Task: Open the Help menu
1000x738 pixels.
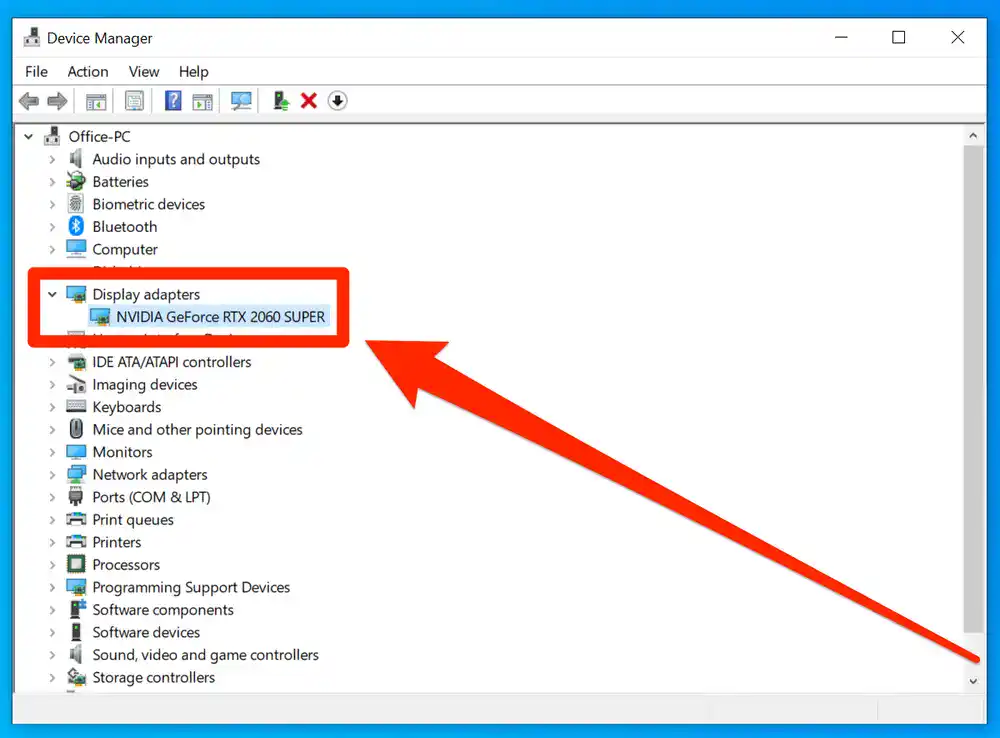Action: coord(193,71)
